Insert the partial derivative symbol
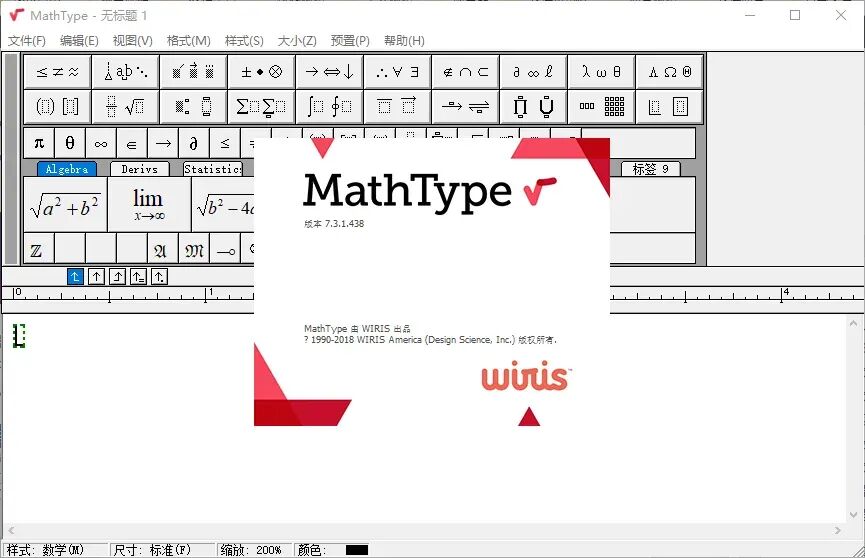The width and height of the screenshot is (865, 558). (x=194, y=144)
